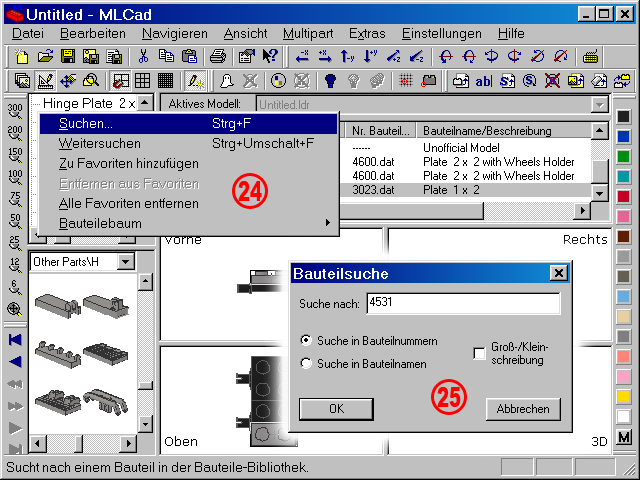Select the fine grid icon

pos(165,80)
